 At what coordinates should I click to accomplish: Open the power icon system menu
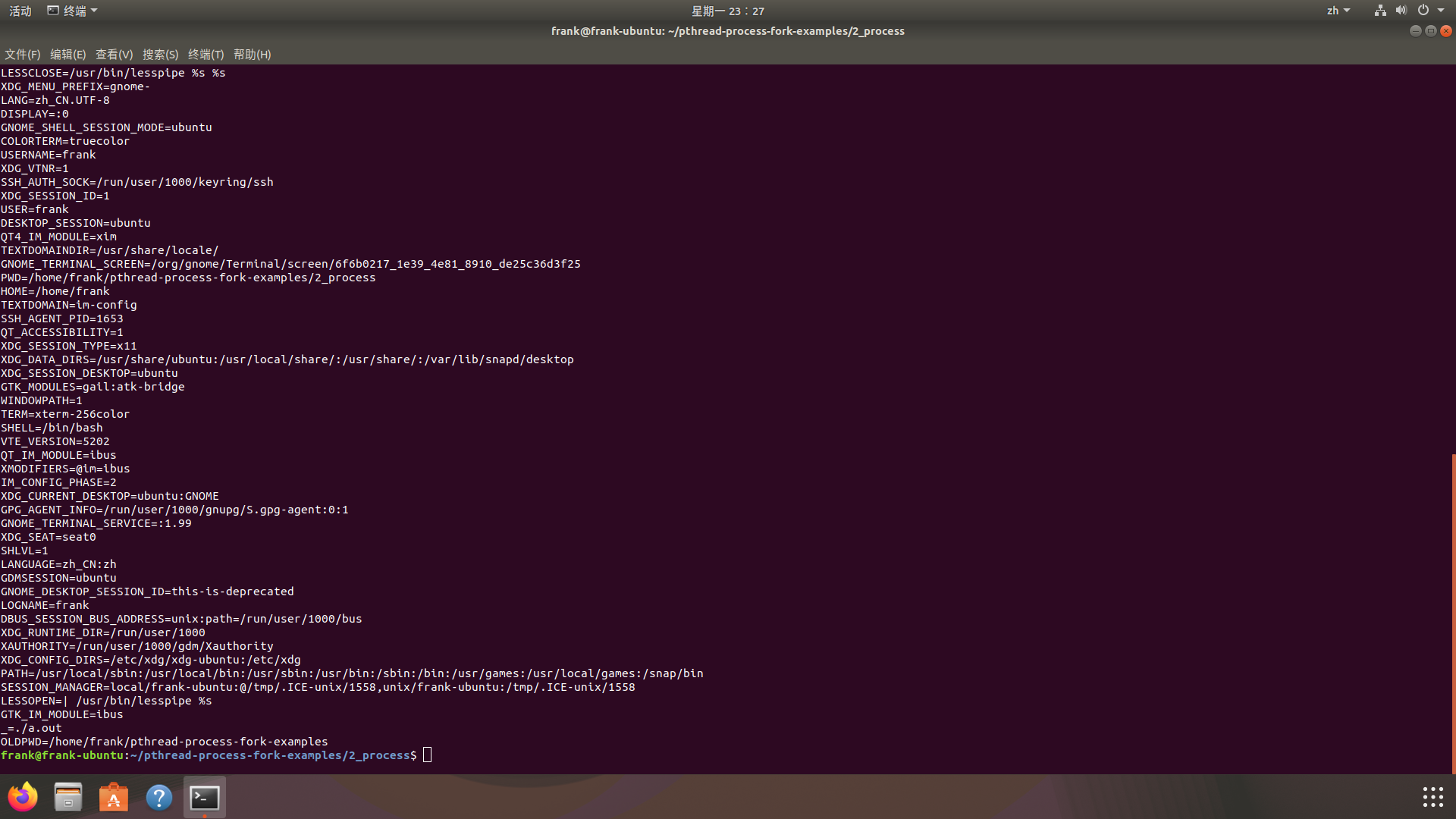[1423, 11]
